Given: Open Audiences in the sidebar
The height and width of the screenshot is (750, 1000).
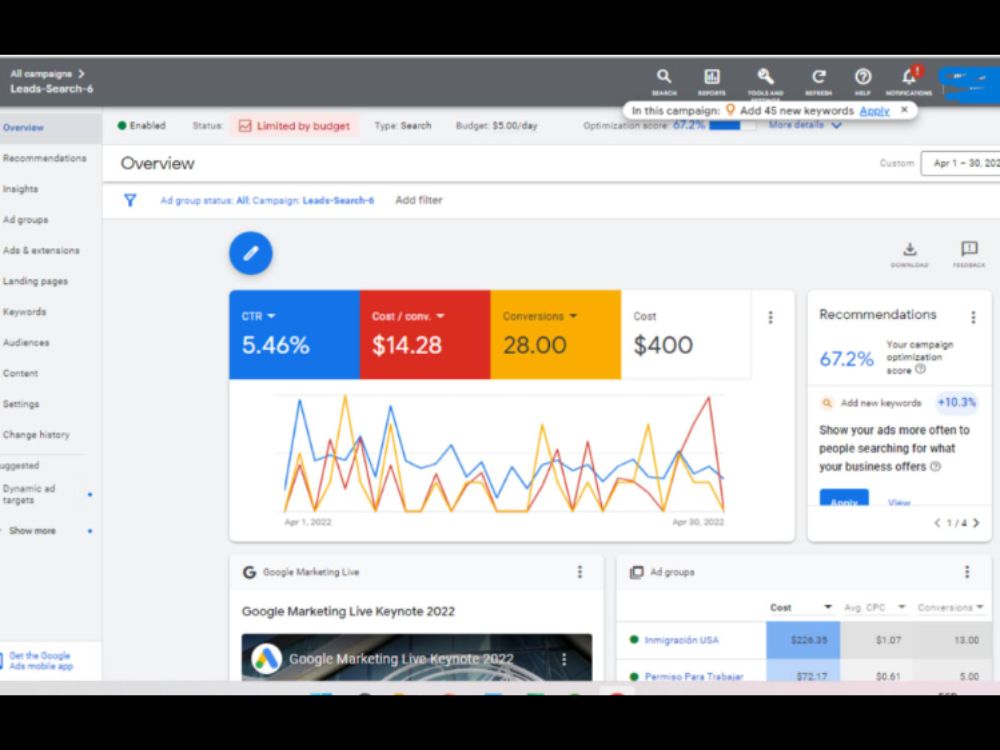Looking at the screenshot, I should click(26, 342).
